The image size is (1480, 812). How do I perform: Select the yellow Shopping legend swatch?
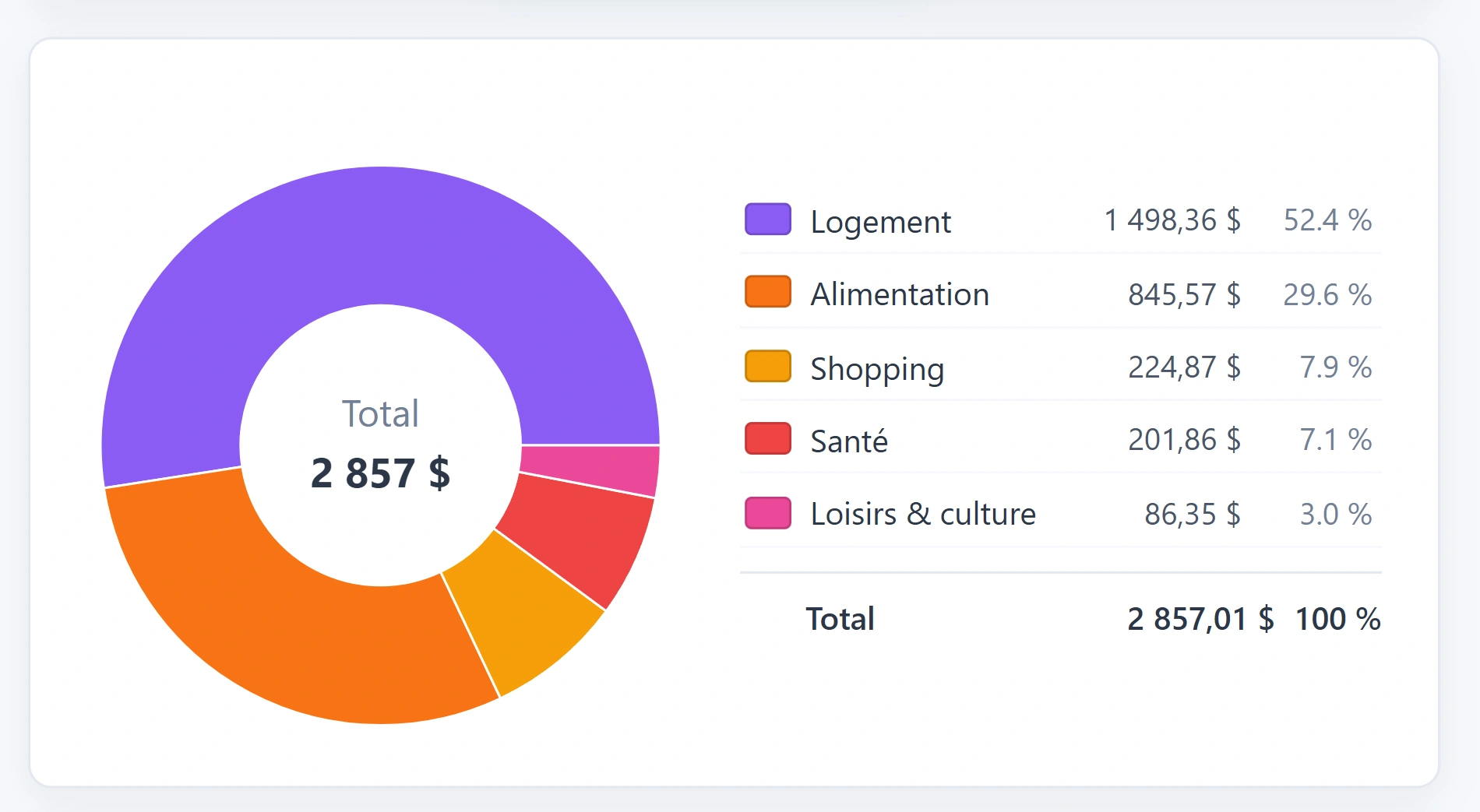pyautogui.click(x=767, y=367)
